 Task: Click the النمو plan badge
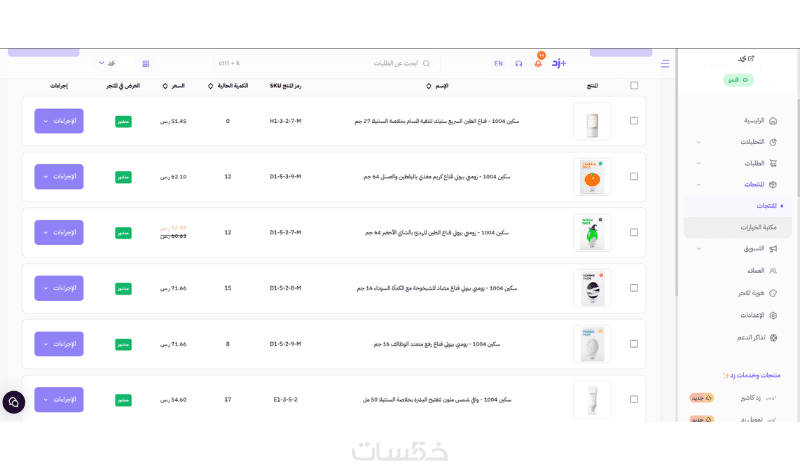tap(738, 80)
